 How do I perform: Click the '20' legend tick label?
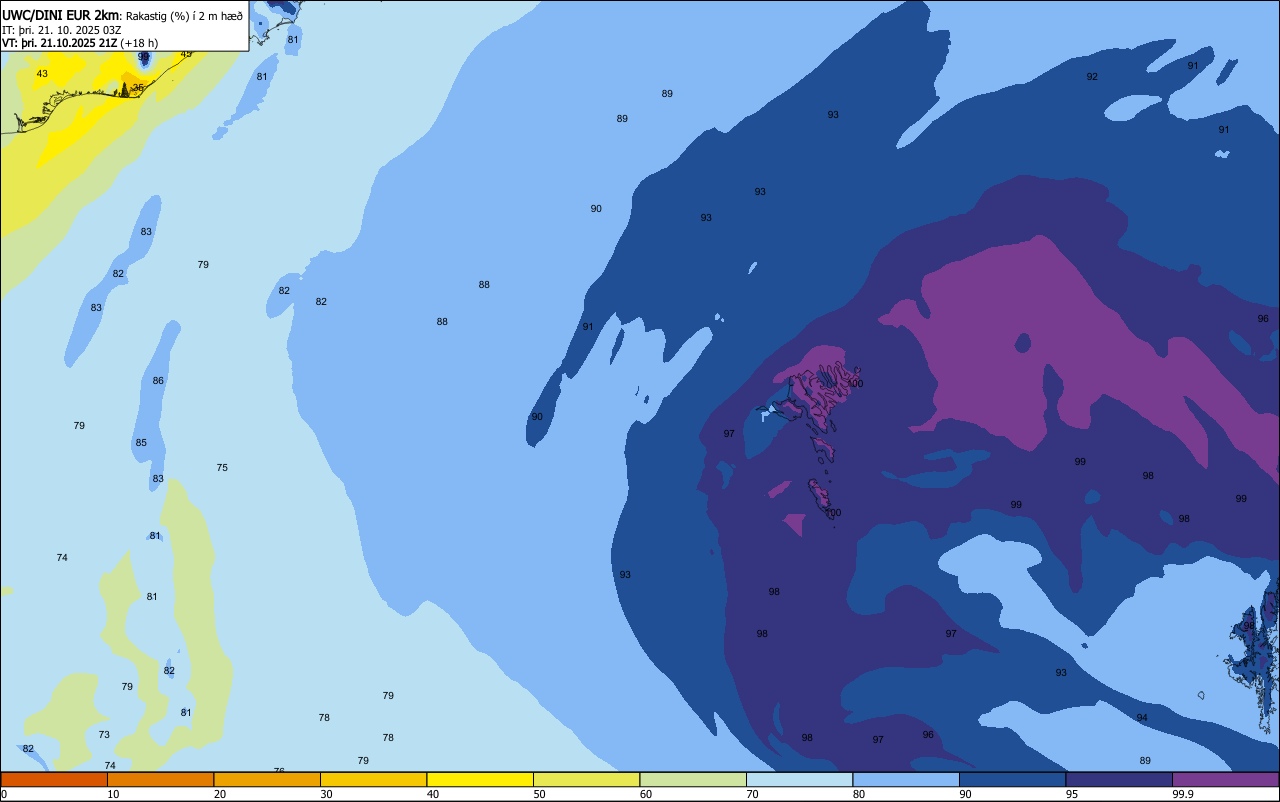click(220, 794)
